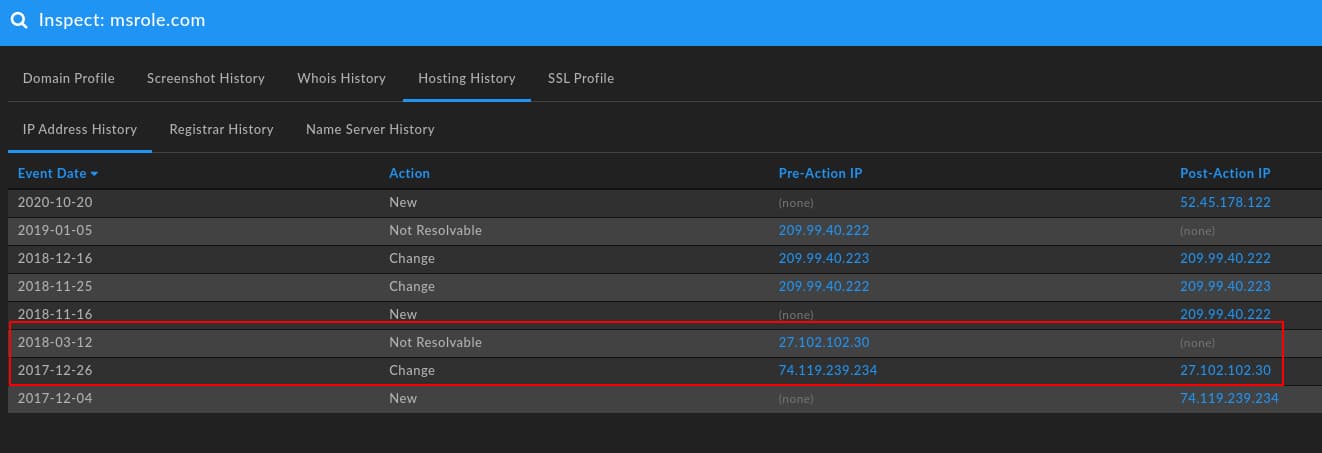Open post-action IP 74.119.239.234 in 2017-12-04 row
The width and height of the screenshot is (1322, 453).
pyautogui.click(x=1229, y=398)
